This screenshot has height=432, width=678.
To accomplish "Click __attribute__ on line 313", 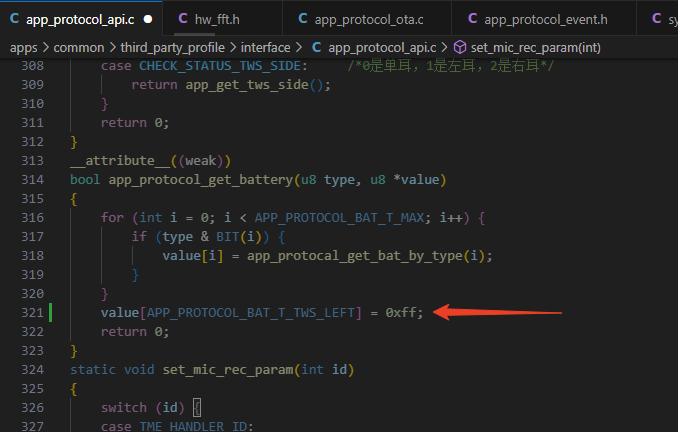I will 120,161.
